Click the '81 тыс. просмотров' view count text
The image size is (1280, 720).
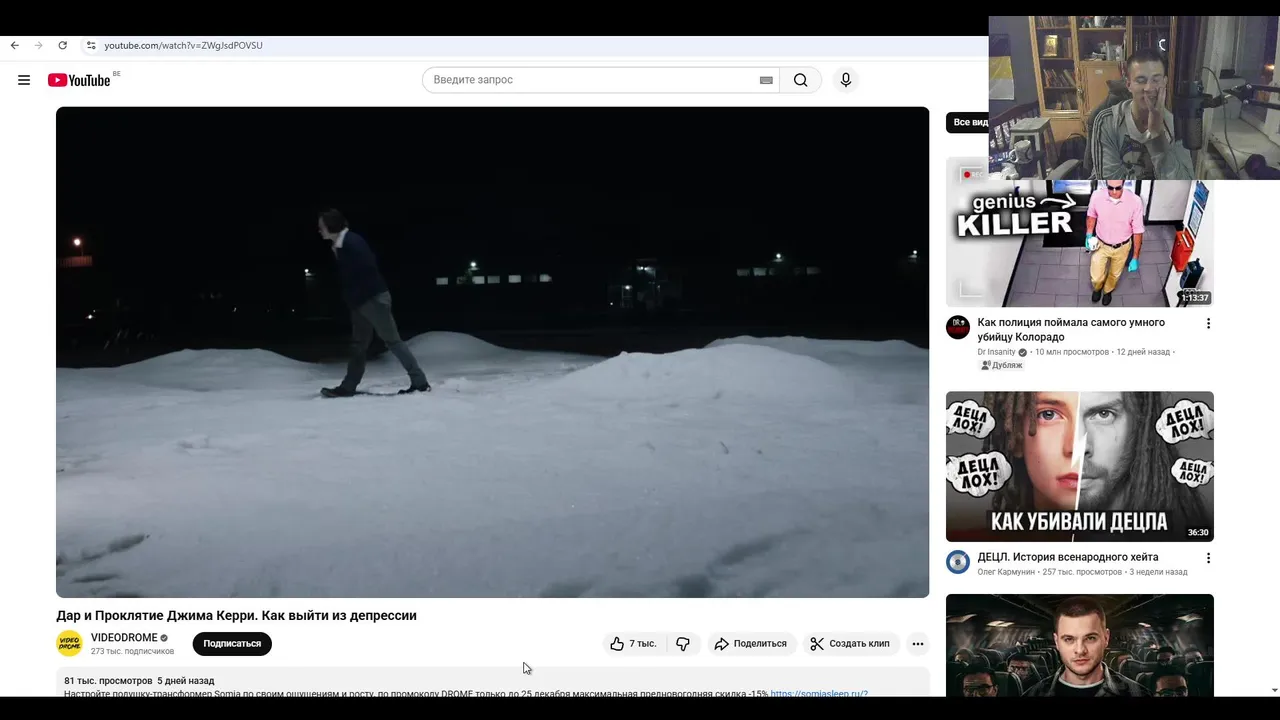pyautogui.click(x=108, y=681)
